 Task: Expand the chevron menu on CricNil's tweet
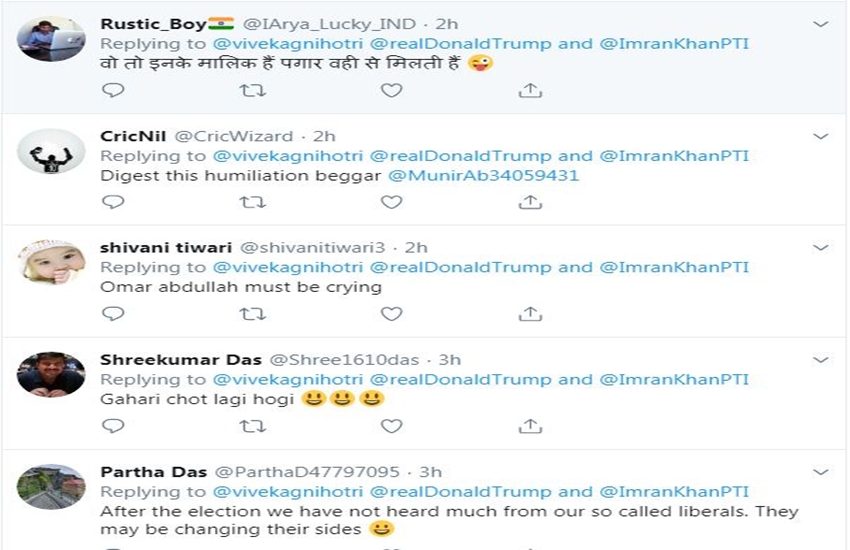coord(821,135)
